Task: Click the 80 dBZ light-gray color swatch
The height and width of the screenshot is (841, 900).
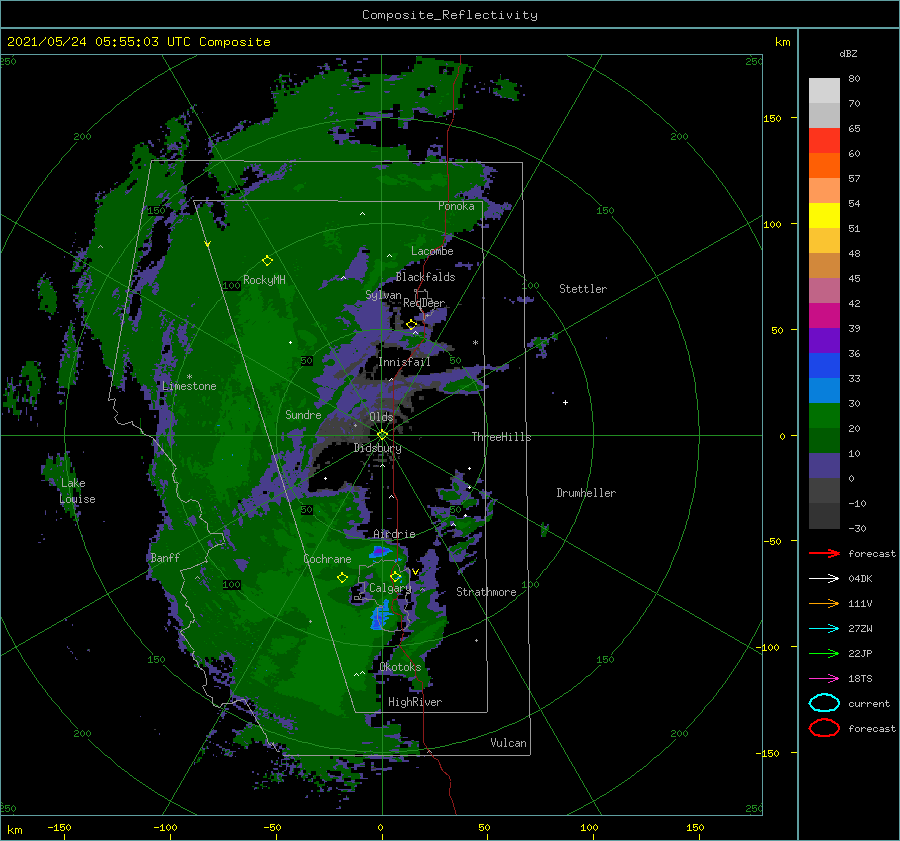Action: 824,91
